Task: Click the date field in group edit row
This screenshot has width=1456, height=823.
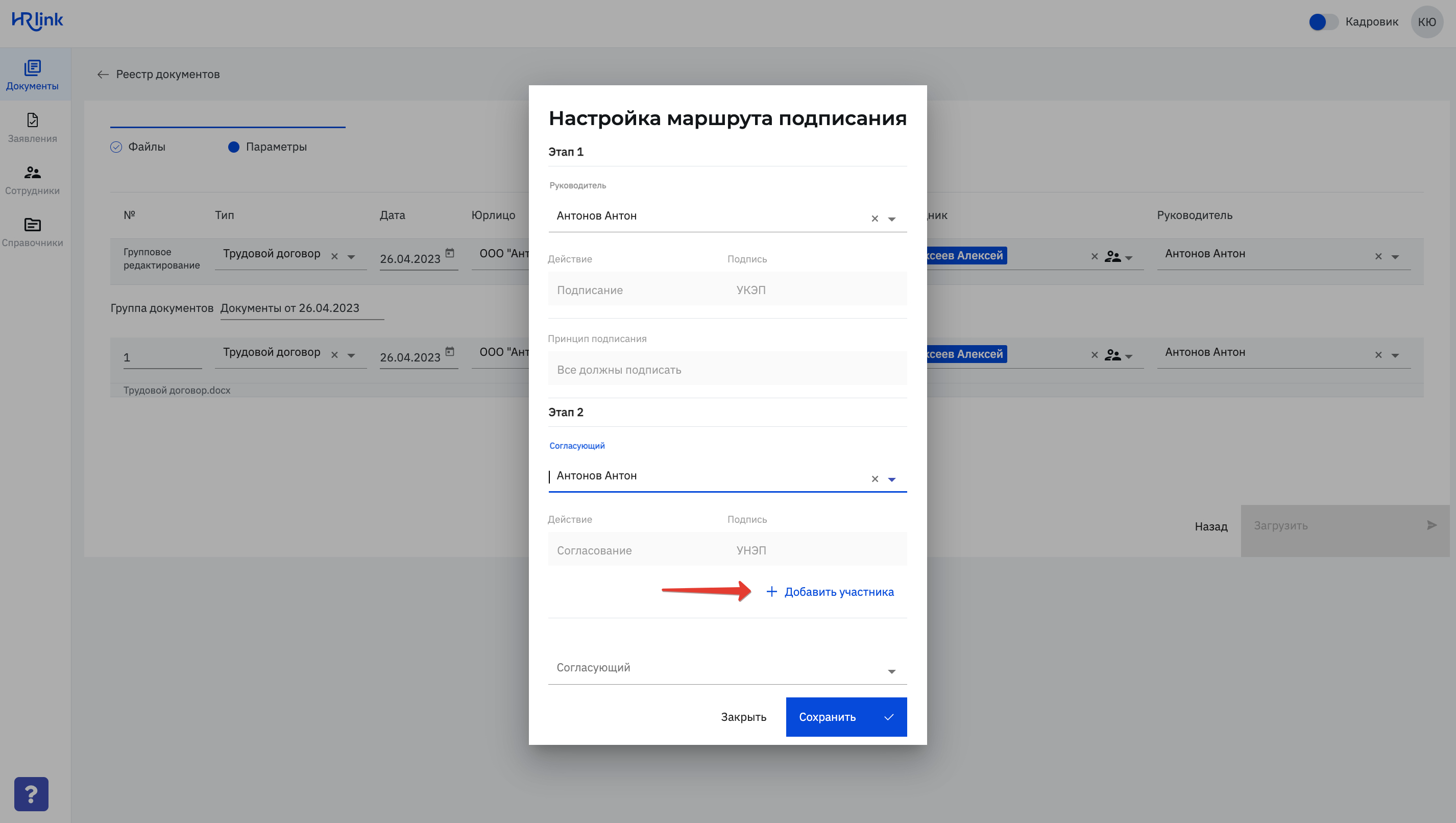Action: (410, 259)
